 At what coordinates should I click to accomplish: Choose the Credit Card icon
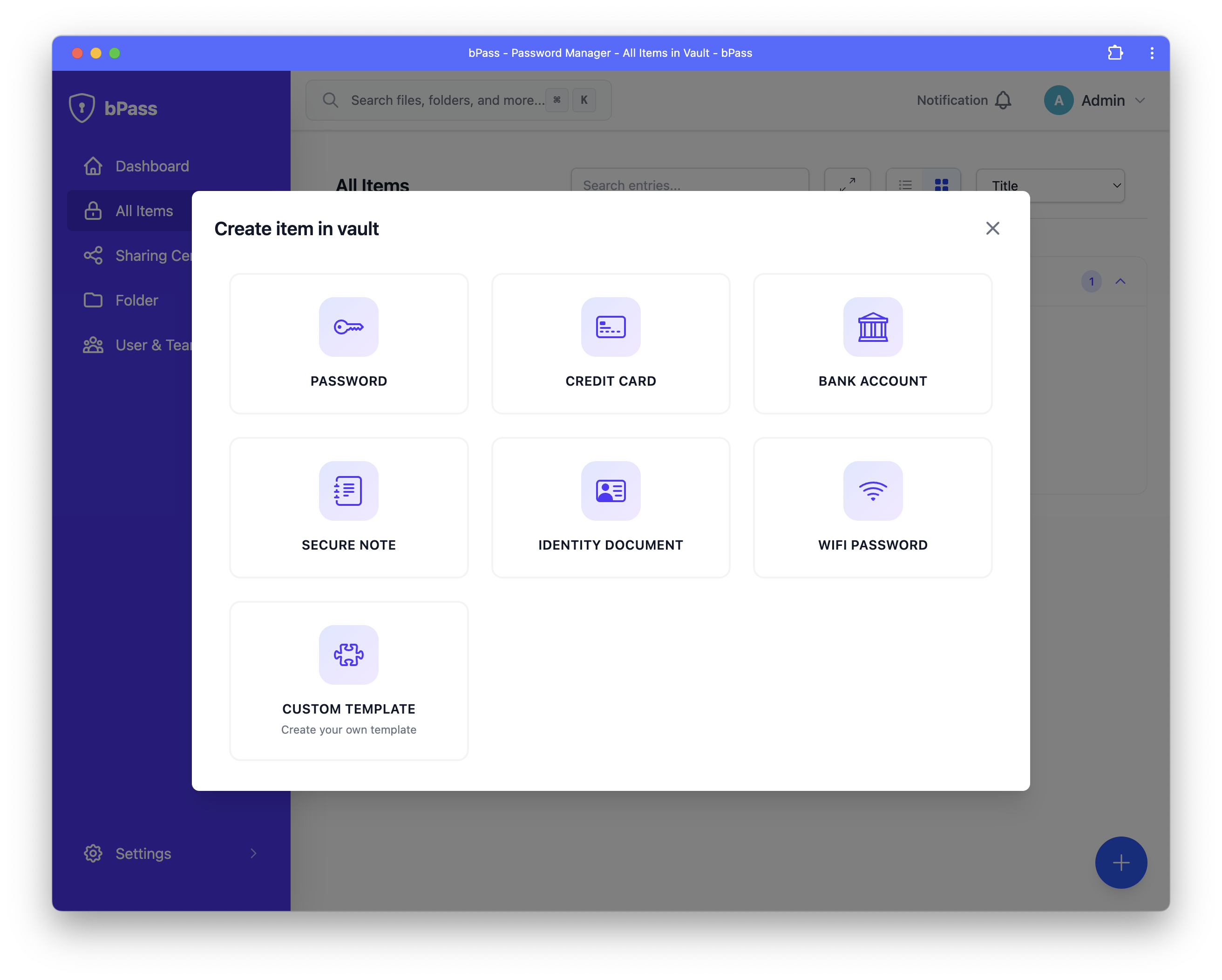(611, 327)
